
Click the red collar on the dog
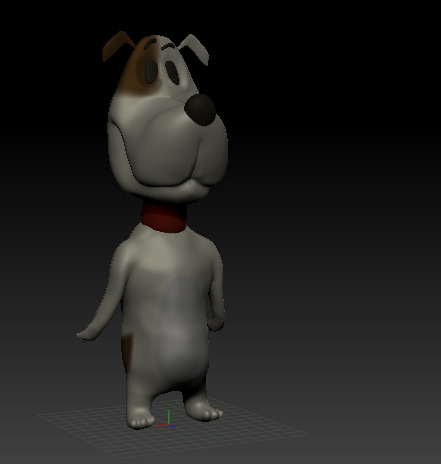click(x=164, y=218)
